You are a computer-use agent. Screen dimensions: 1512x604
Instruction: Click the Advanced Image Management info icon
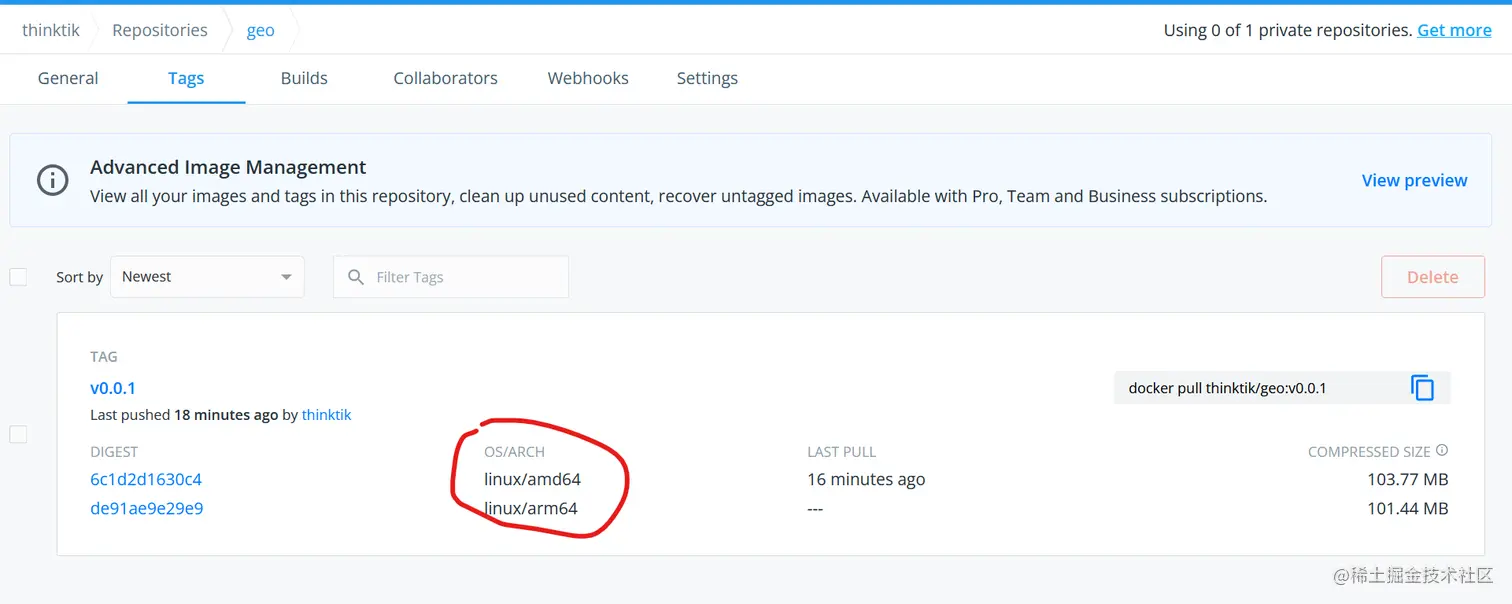52,180
